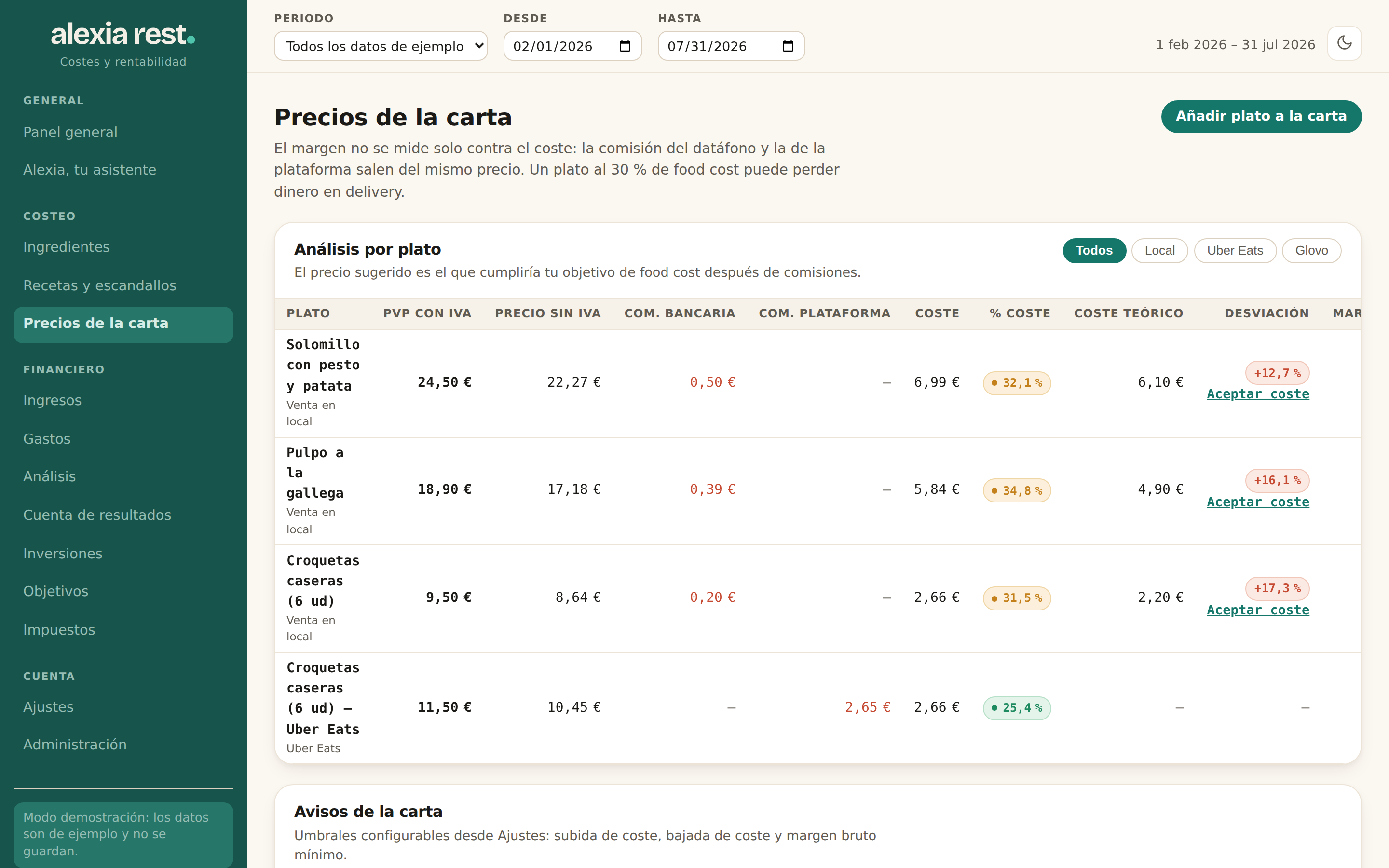1389x868 pixels.
Task: Open calendar picker in Hasta date field
Action: [x=788, y=46]
